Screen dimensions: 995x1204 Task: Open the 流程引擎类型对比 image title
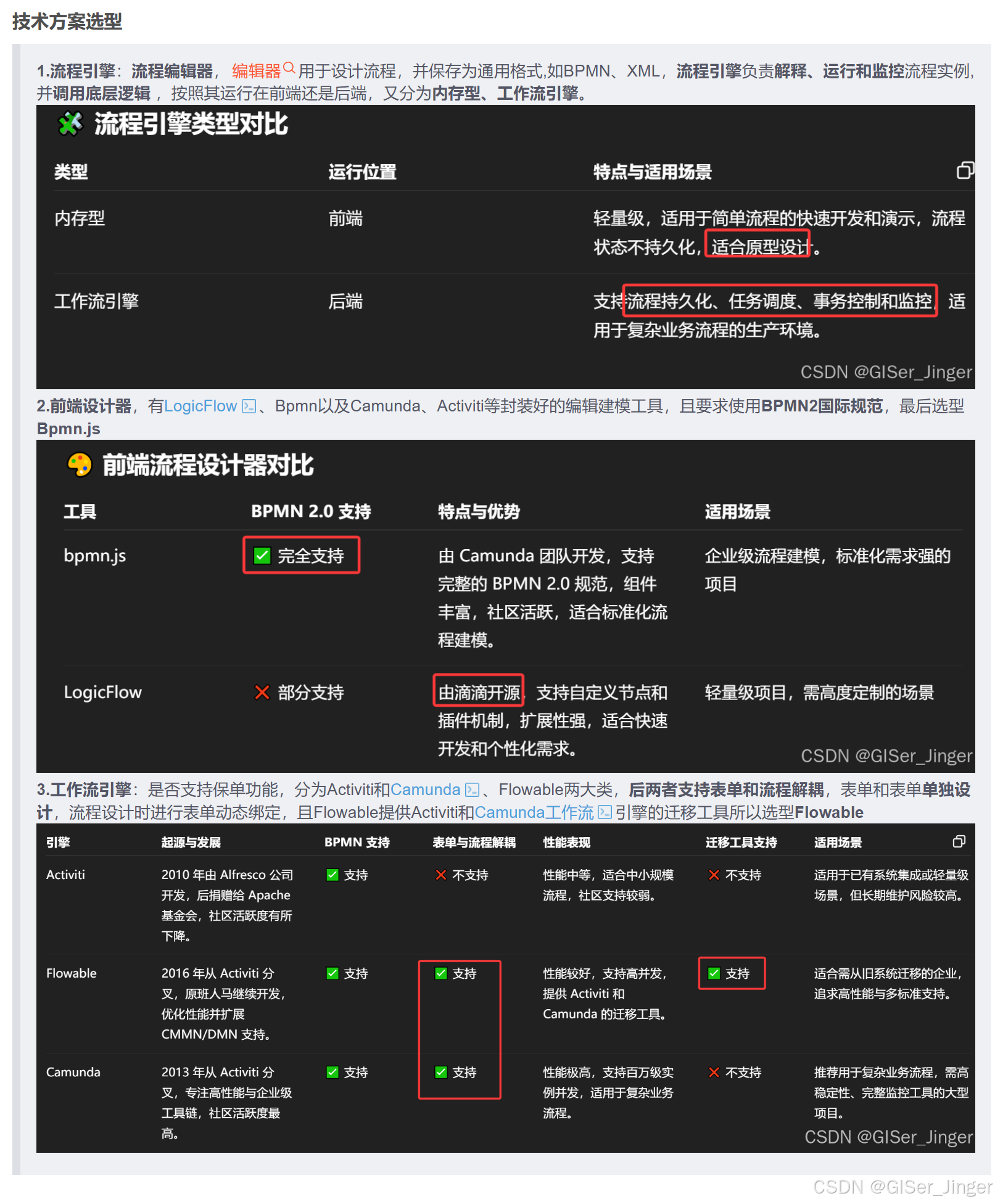coord(191,124)
